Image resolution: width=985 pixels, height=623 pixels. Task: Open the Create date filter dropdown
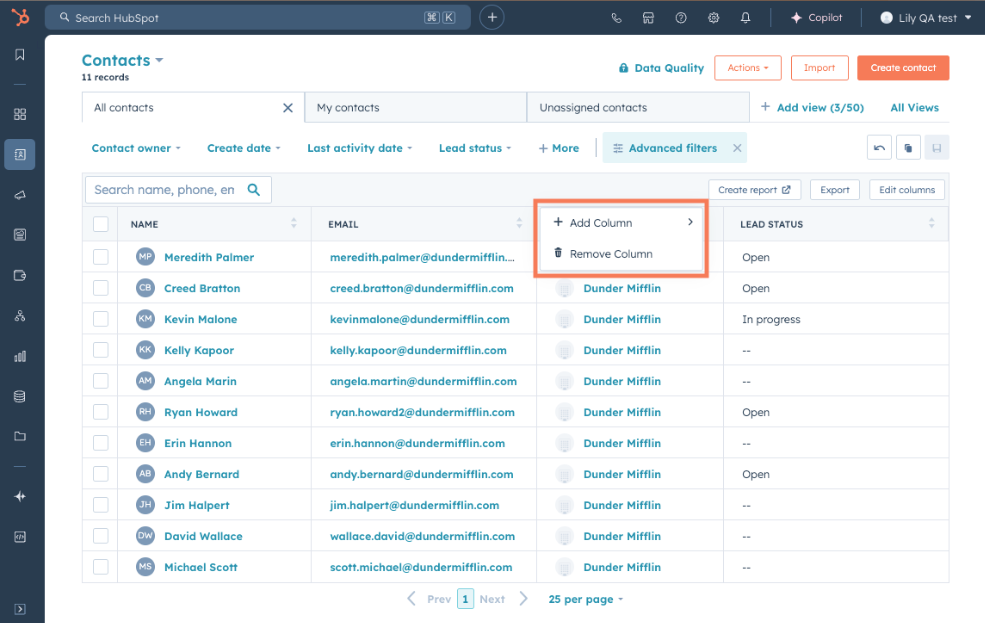244,148
